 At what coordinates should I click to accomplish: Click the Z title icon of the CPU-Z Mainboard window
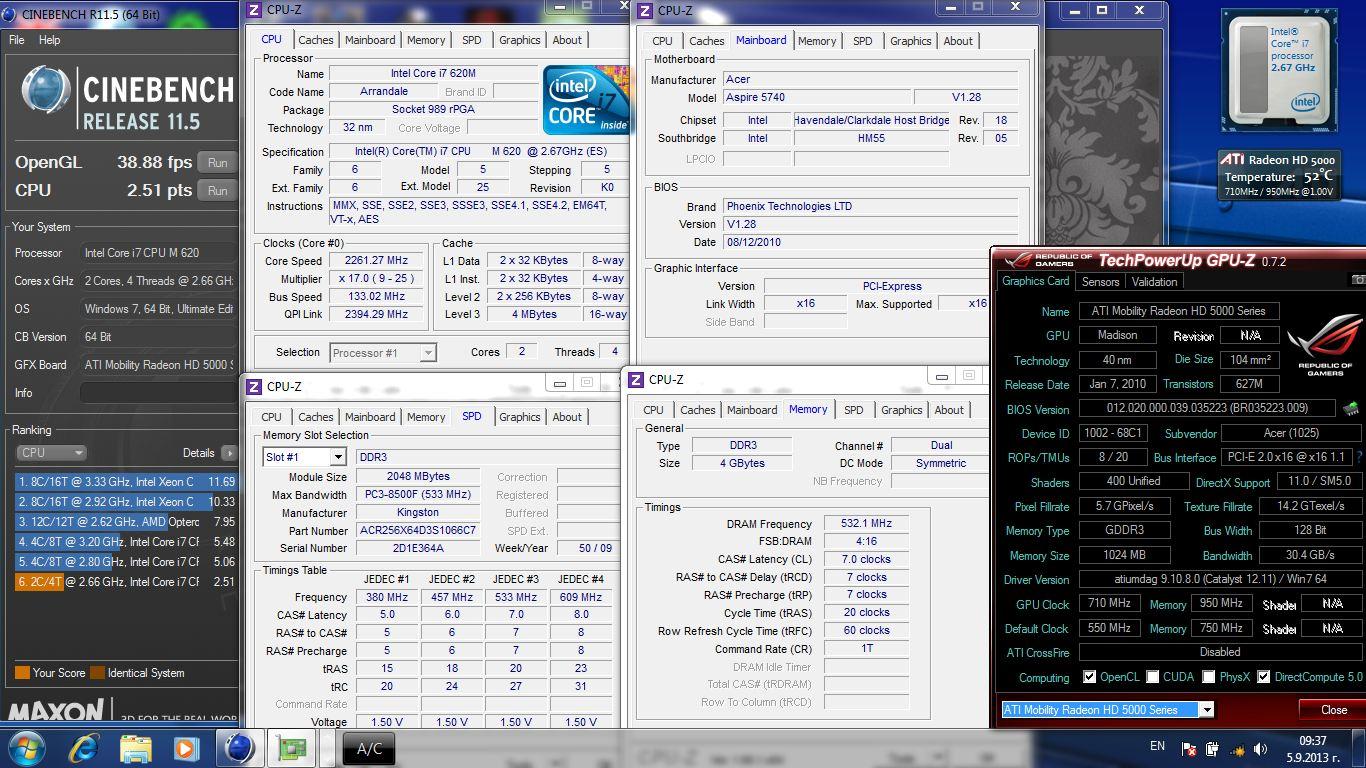pyautogui.click(x=644, y=10)
